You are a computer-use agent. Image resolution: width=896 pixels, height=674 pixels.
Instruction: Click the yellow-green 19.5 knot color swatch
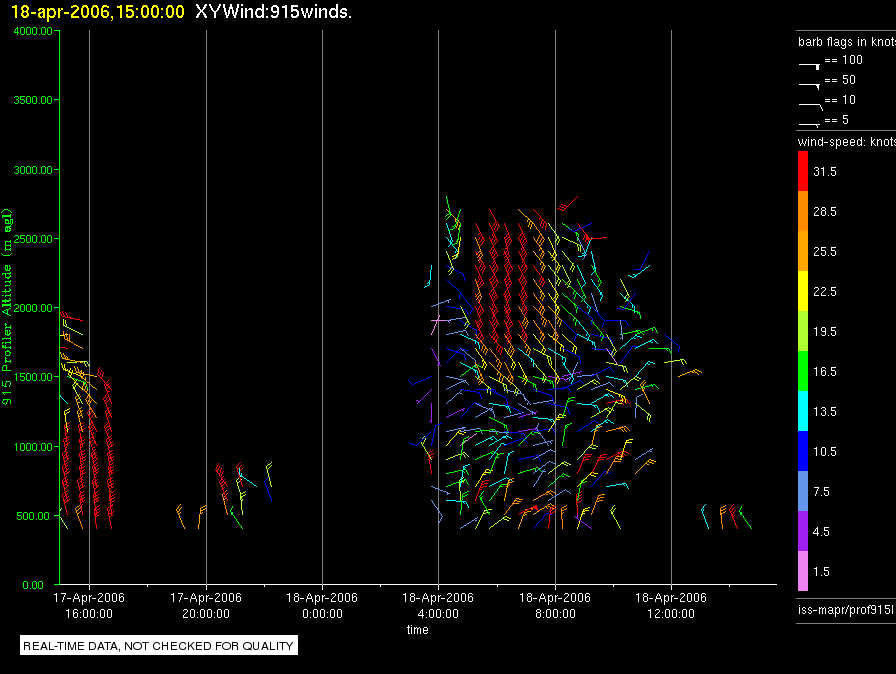point(803,331)
